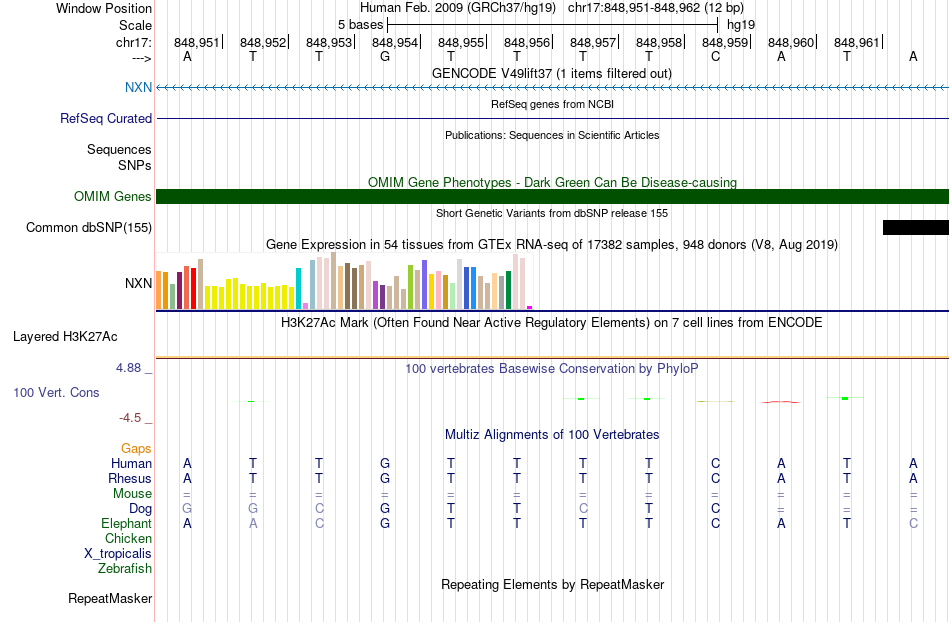Select the X_tropicalis species row label
The height and width of the screenshot is (622, 950).
tap(118, 554)
